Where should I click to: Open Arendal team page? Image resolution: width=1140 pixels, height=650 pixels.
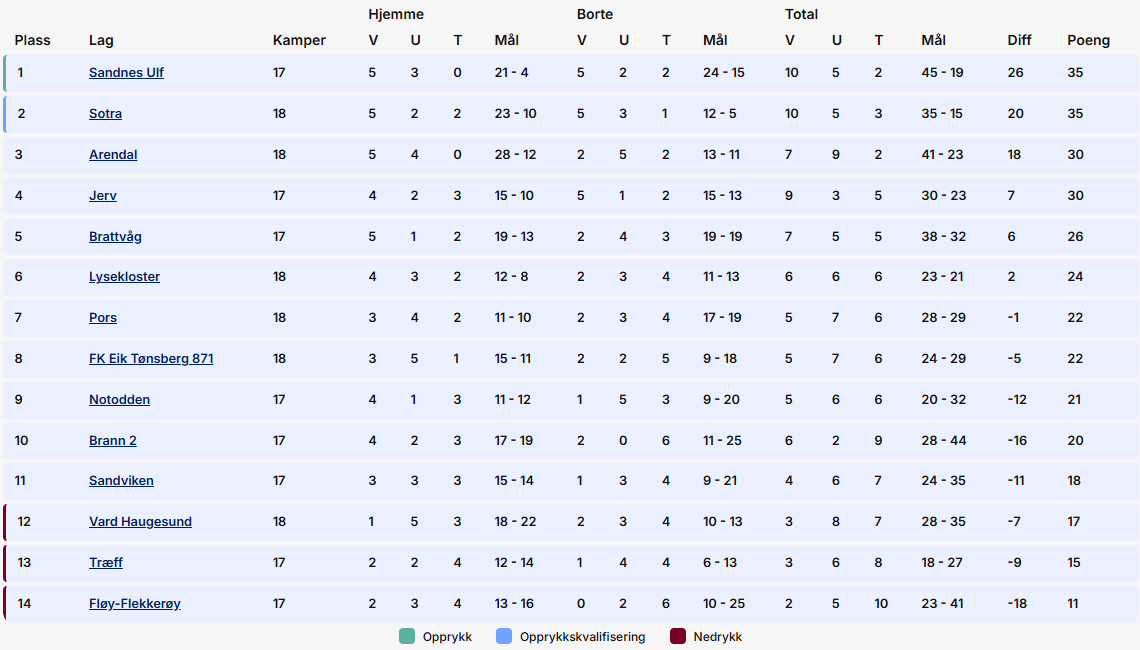tap(113, 155)
